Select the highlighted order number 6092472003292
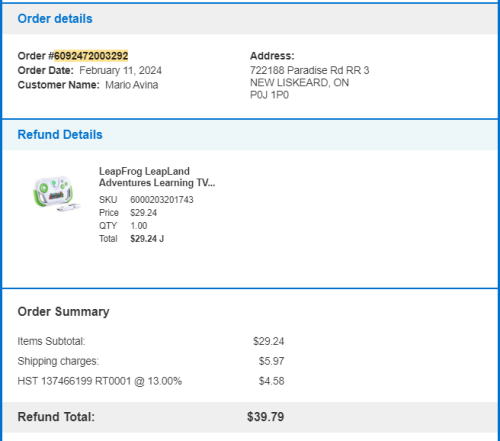 91,56
